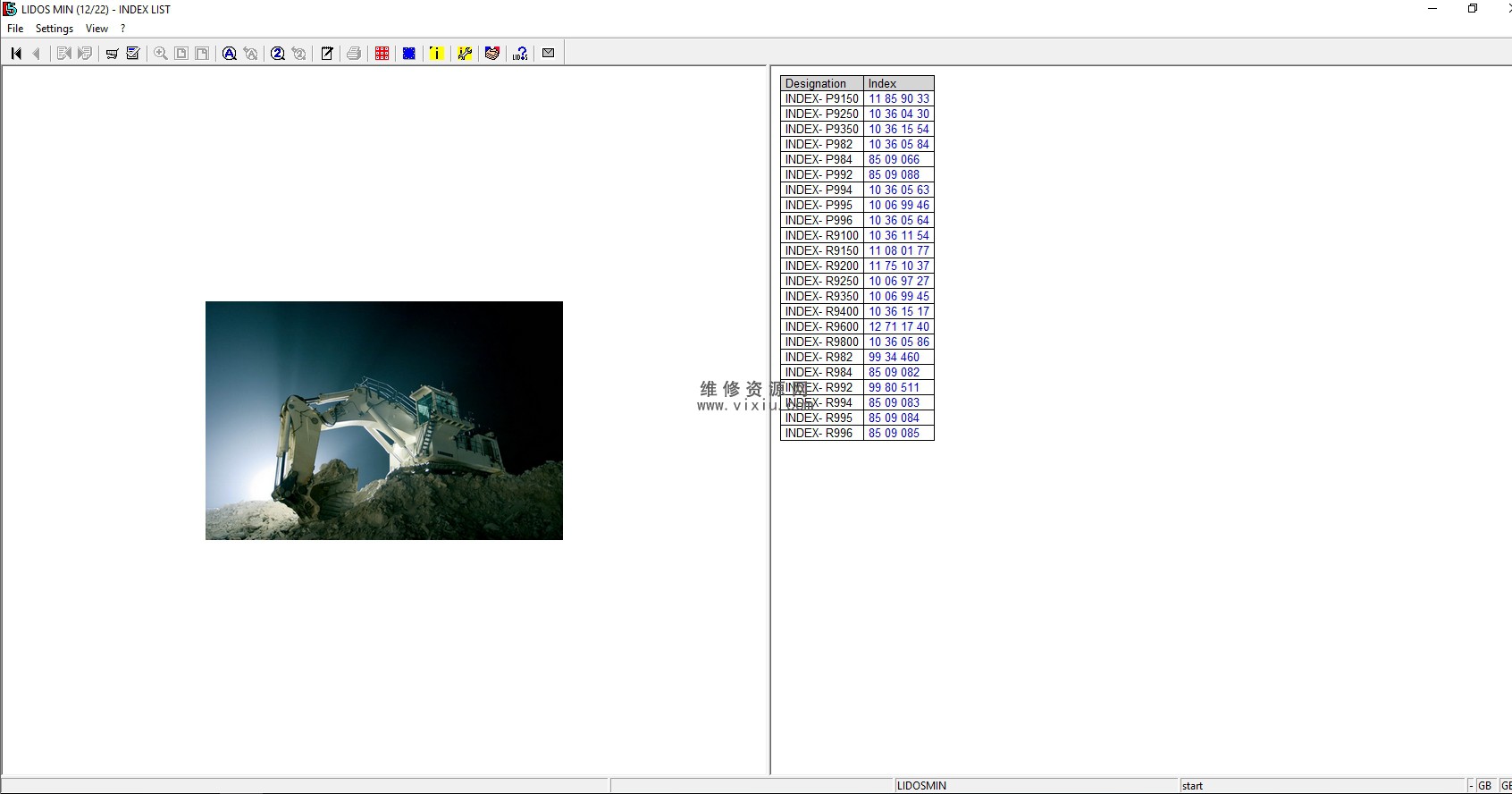Click the envelope mail icon
Viewport: 1512px width, 794px height.
(x=549, y=54)
